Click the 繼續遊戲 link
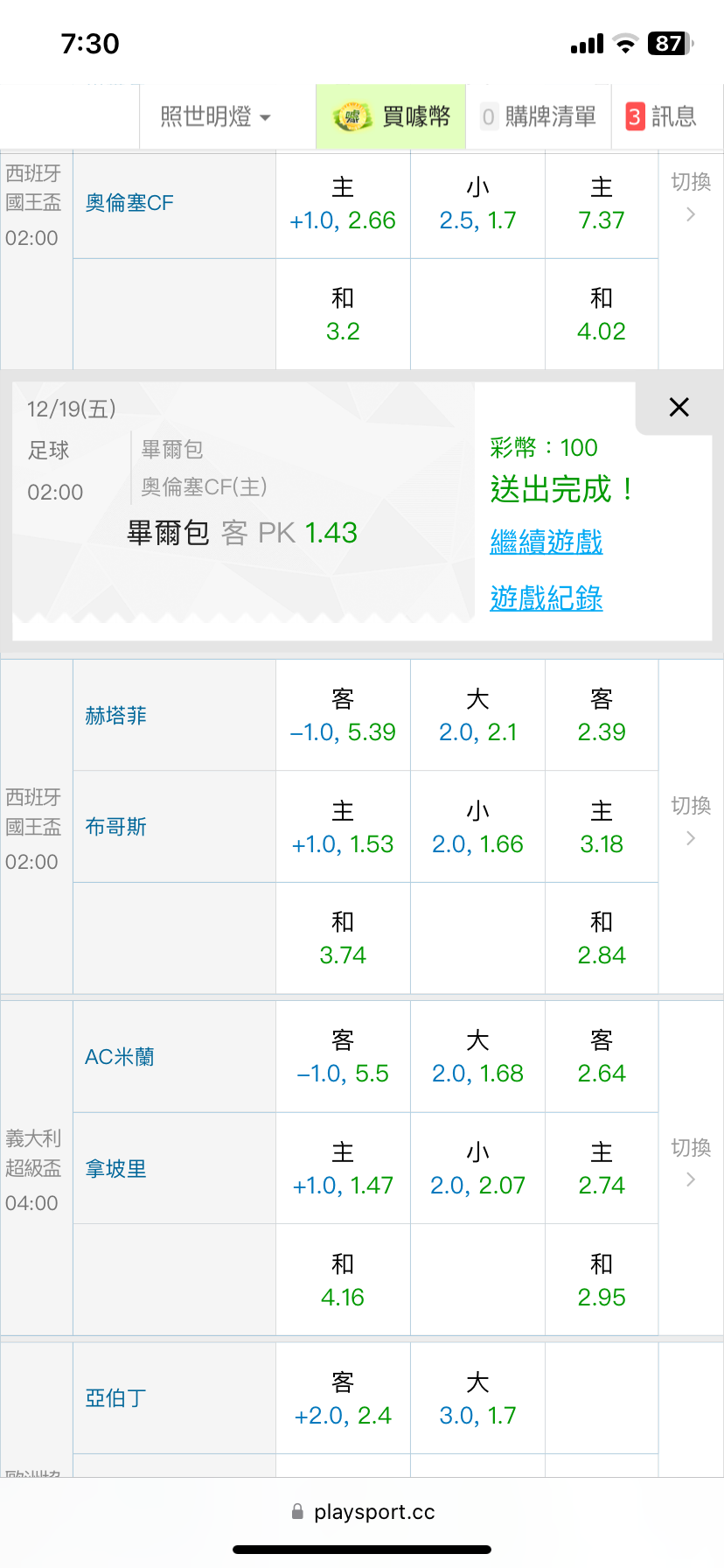Screen dimensions: 724x1568 [546, 542]
